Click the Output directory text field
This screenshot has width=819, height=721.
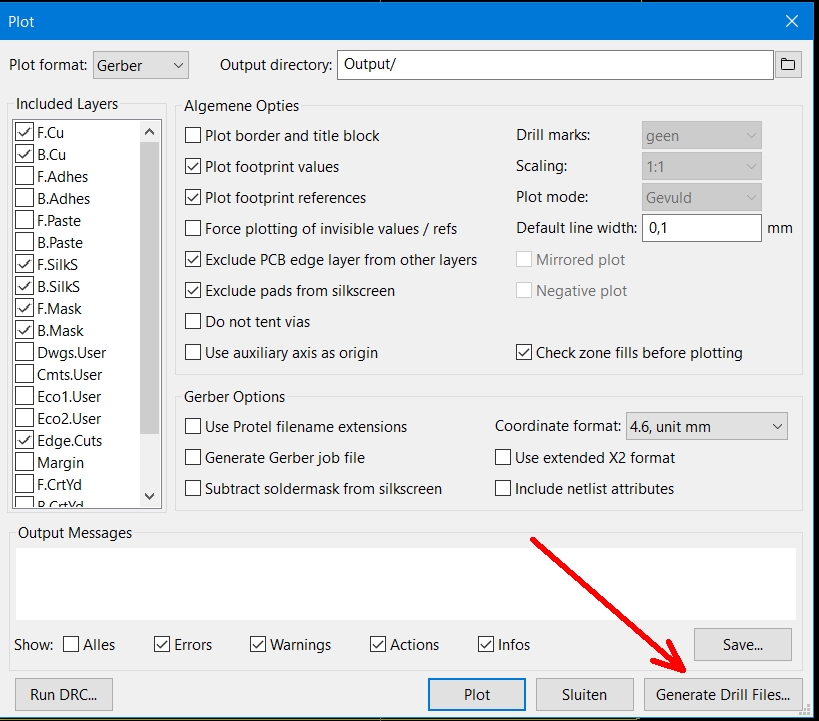555,65
